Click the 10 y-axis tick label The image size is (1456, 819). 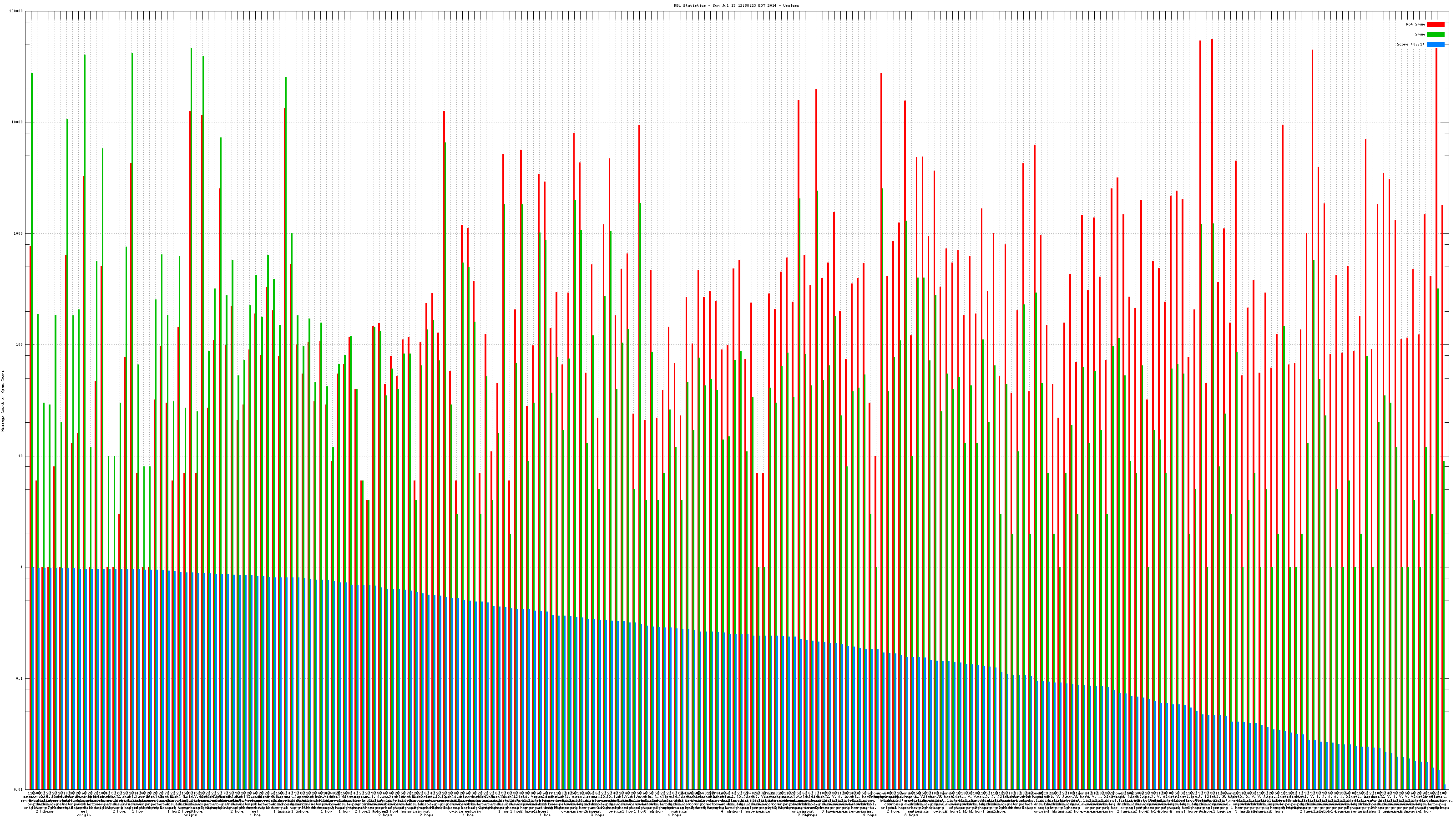(21, 456)
